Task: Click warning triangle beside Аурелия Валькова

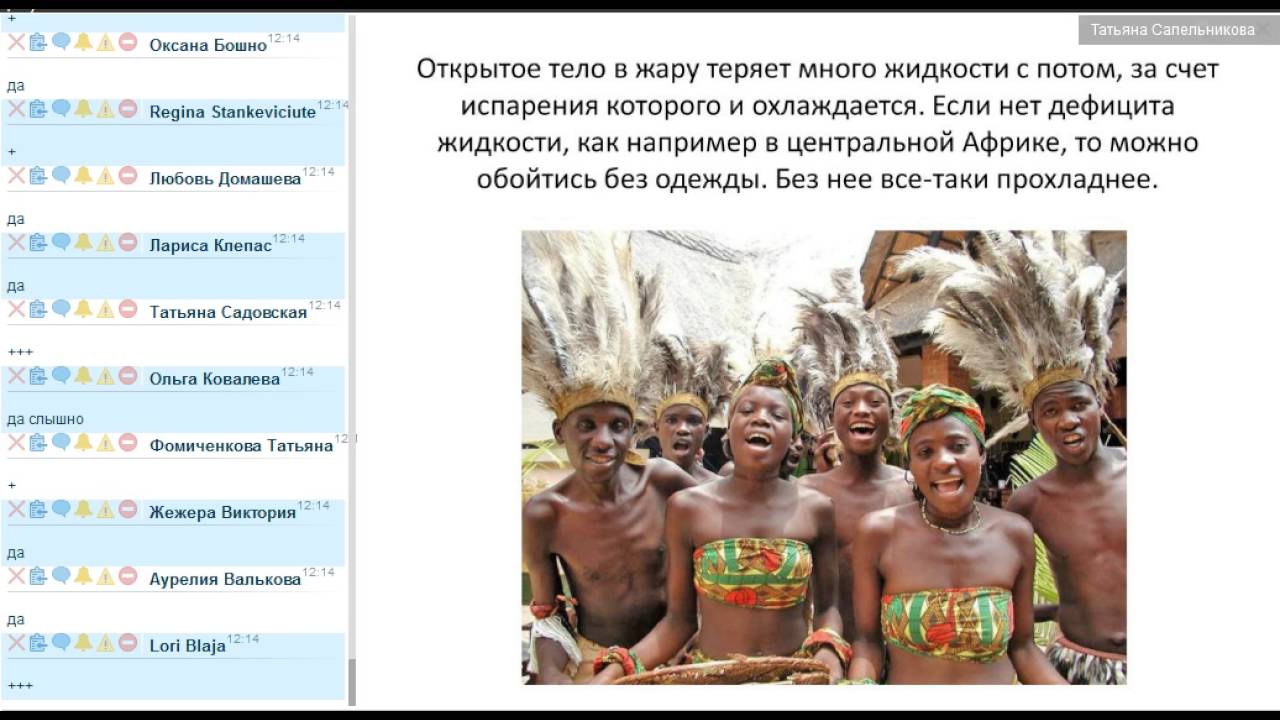Action: tap(105, 576)
